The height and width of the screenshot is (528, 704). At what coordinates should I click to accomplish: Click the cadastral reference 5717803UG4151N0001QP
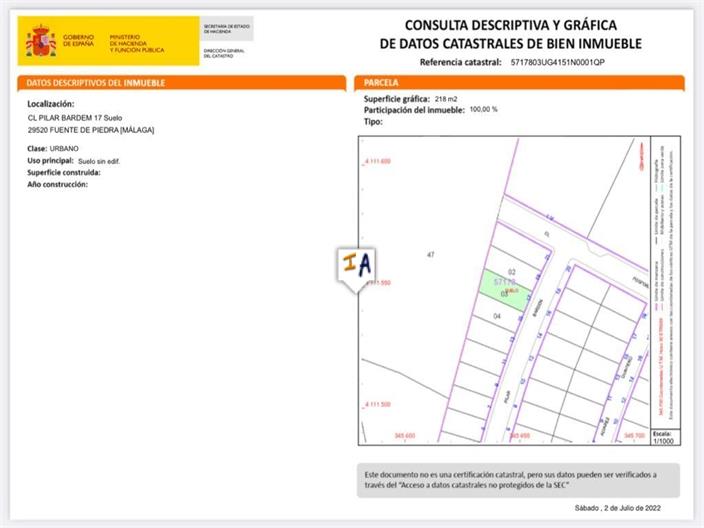(558, 62)
